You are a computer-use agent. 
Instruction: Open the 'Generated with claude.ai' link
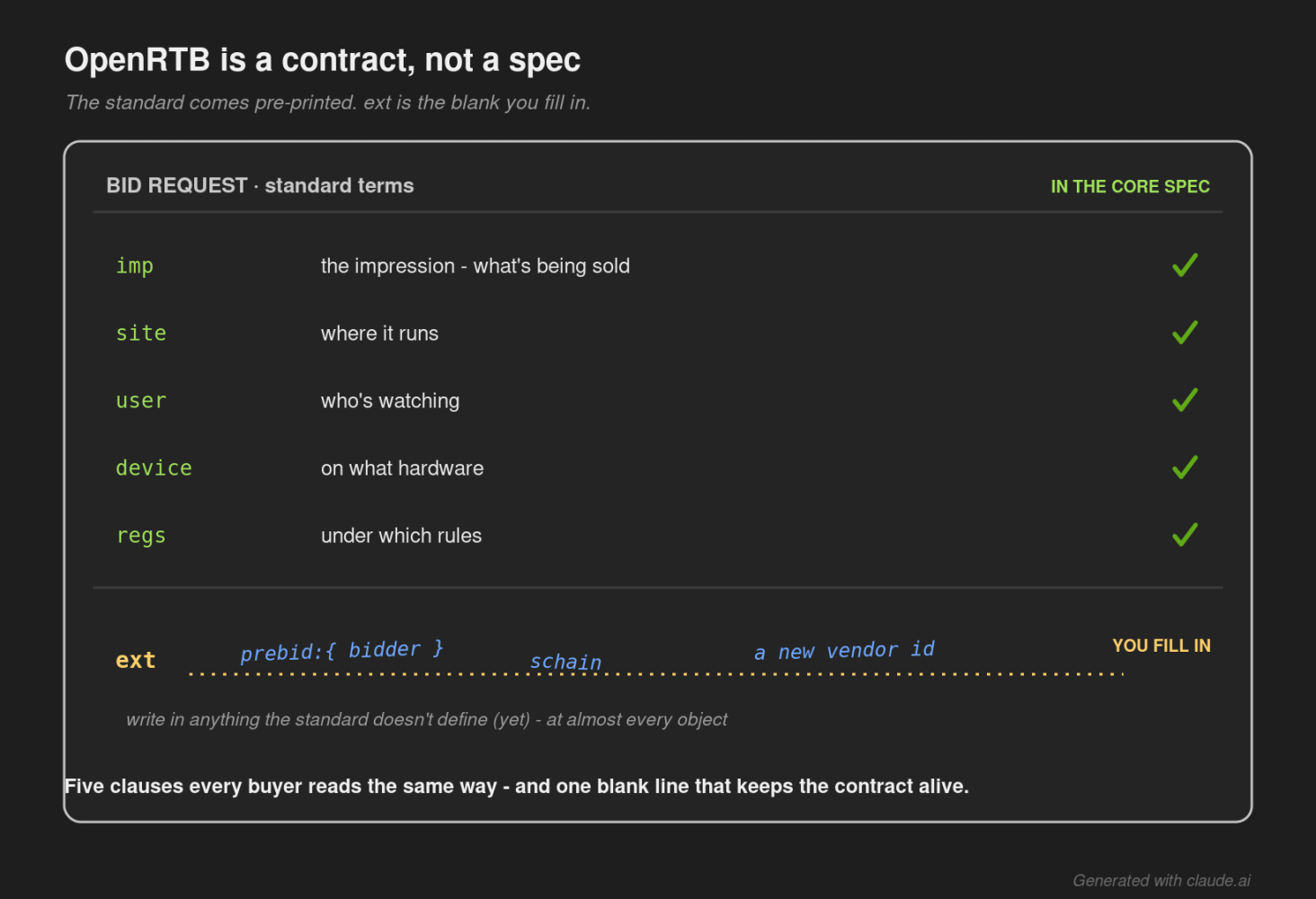click(x=1161, y=880)
